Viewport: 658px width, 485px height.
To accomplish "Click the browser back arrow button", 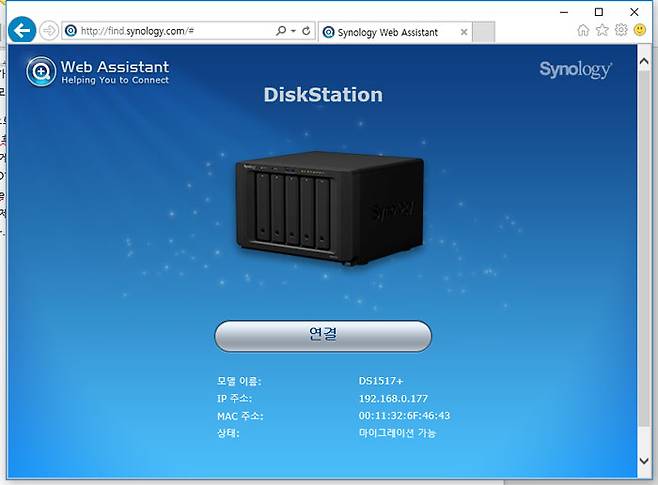I will (x=22, y=30).
